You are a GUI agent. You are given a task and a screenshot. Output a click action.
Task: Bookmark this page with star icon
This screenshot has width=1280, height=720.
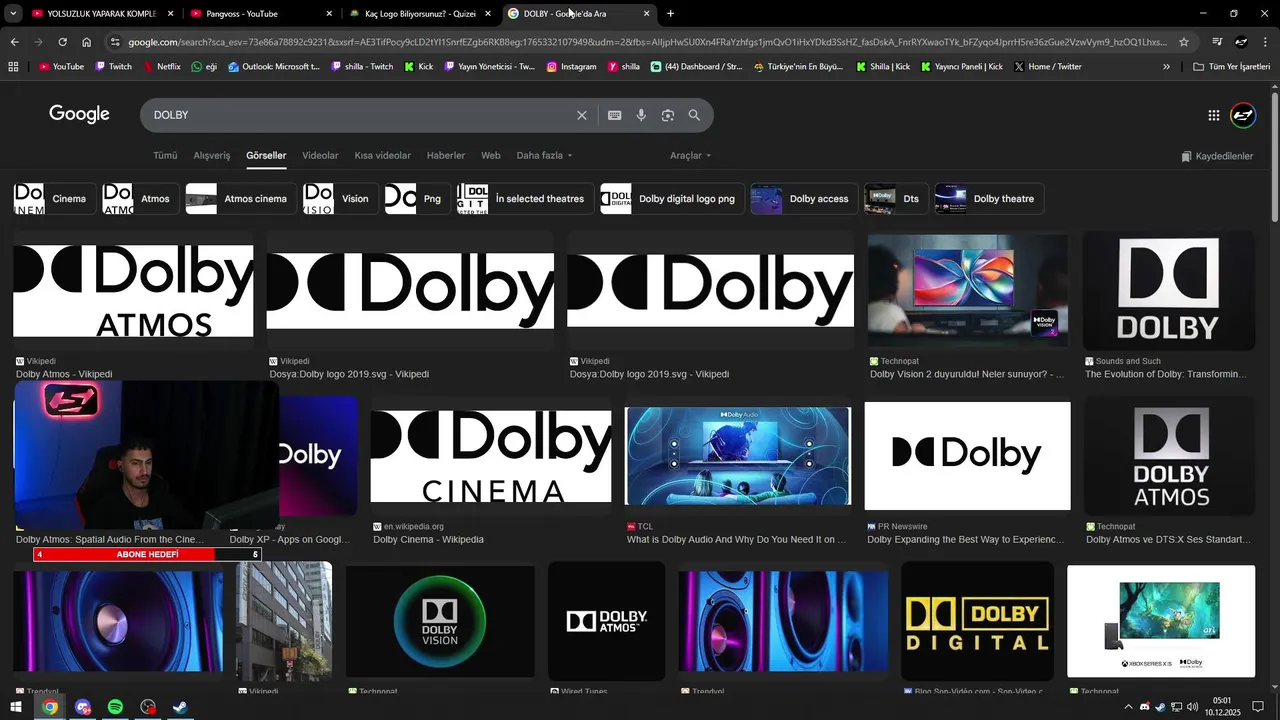(1184, 42)
